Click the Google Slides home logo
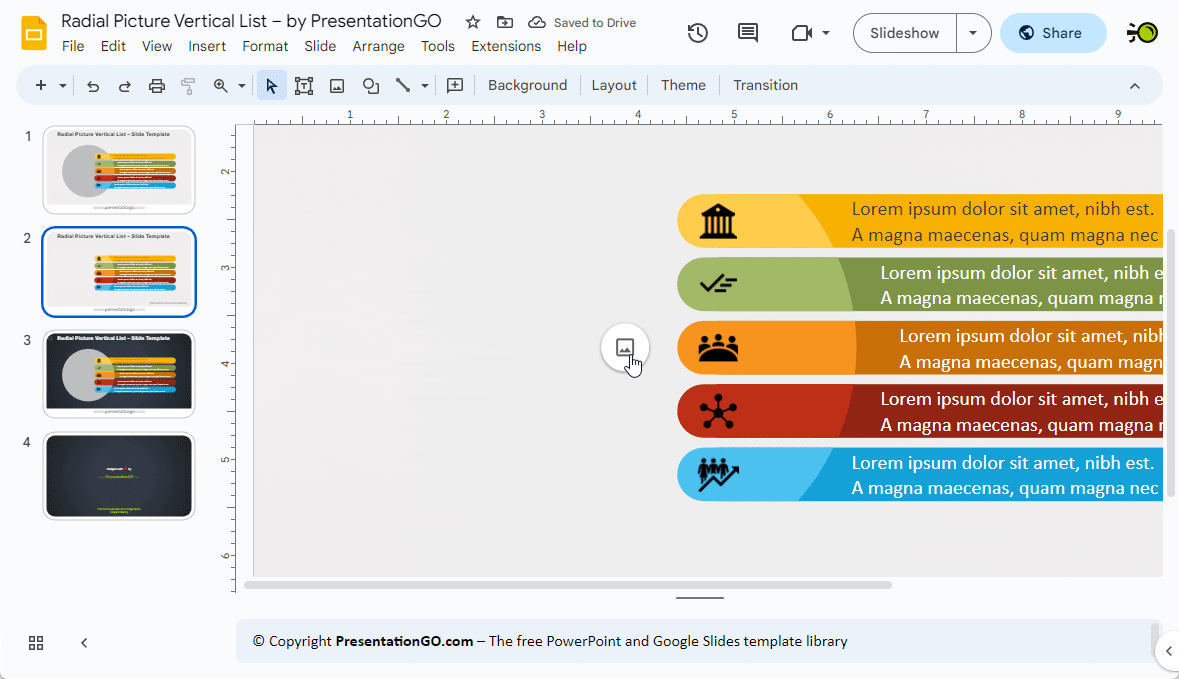 point(34,34)
